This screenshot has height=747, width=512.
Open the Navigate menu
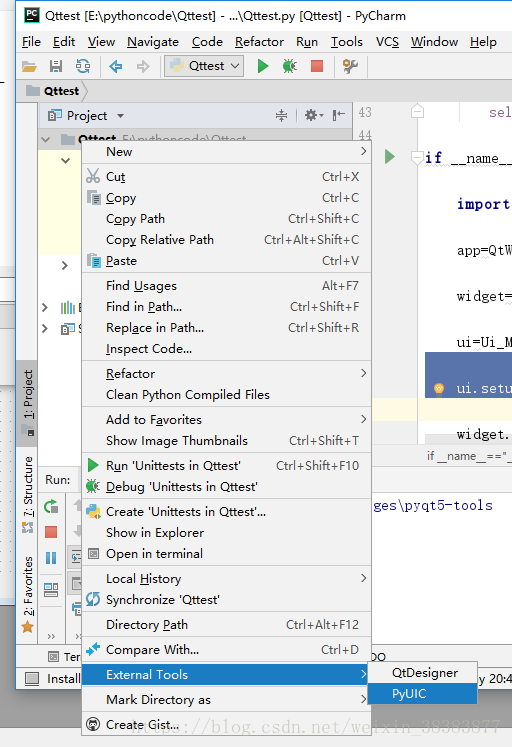(153, 42)
